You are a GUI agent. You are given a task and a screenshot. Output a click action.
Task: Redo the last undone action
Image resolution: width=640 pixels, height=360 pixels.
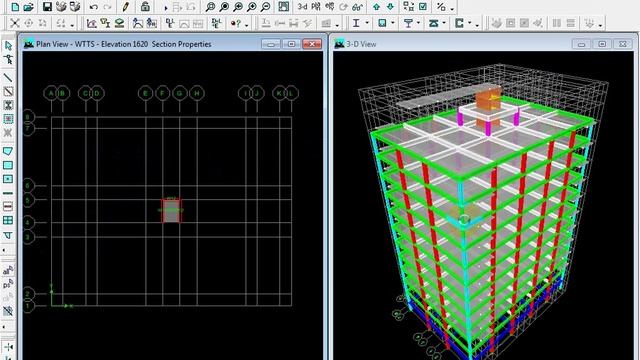[x=107, y=7]
